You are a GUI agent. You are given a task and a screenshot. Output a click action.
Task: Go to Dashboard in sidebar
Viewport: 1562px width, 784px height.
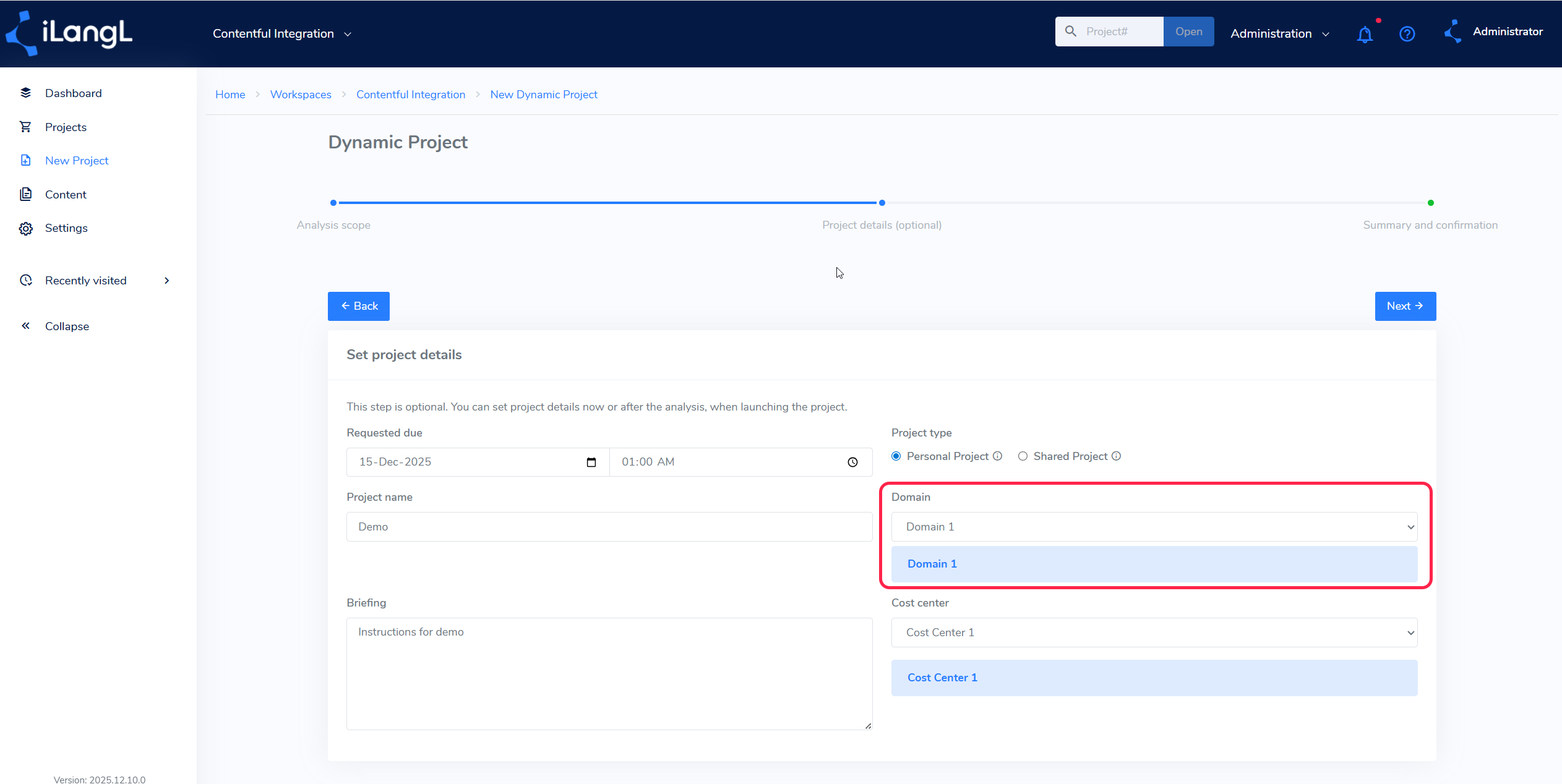pos(73,93)
